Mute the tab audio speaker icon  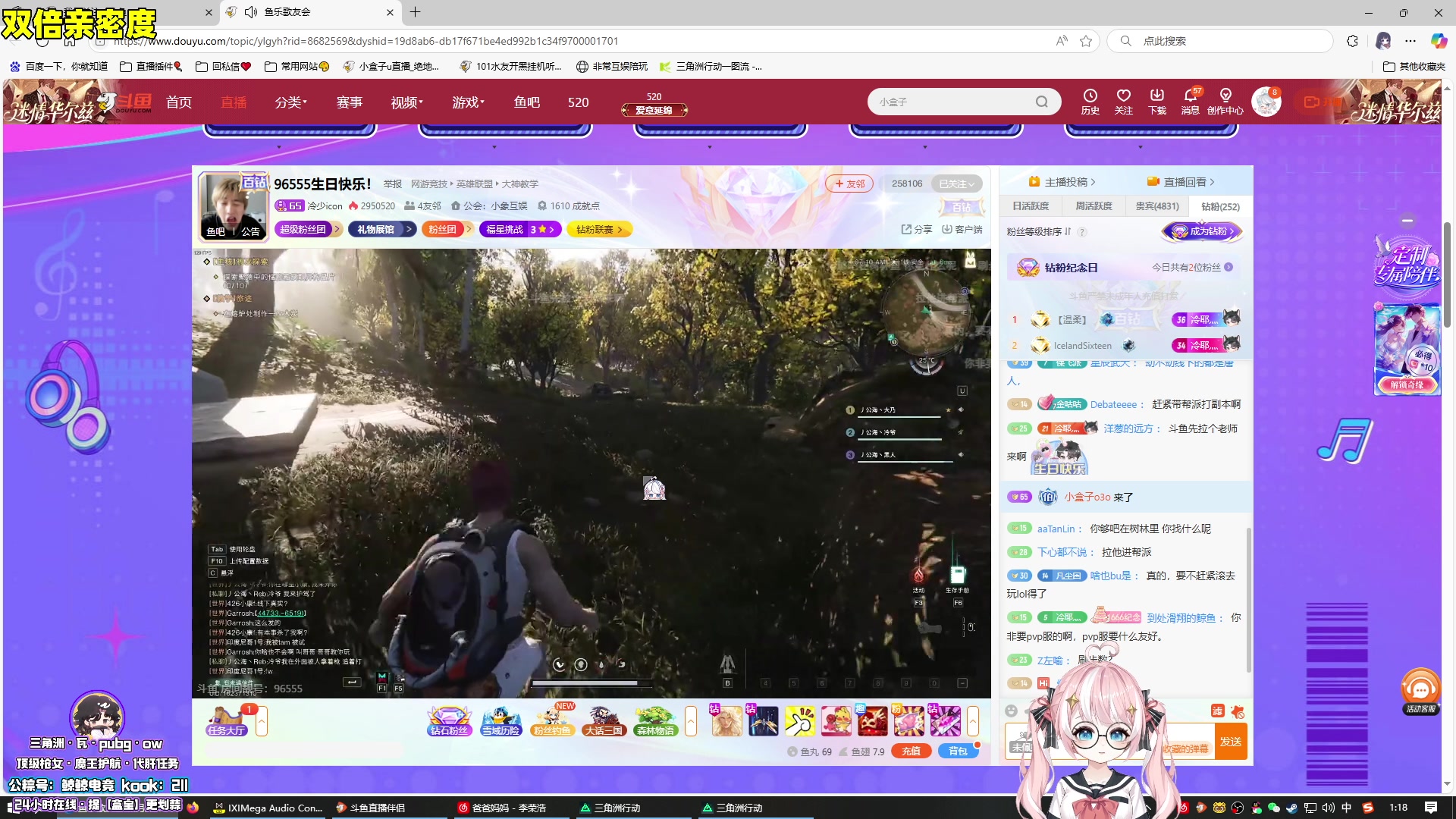pos(251,12)
